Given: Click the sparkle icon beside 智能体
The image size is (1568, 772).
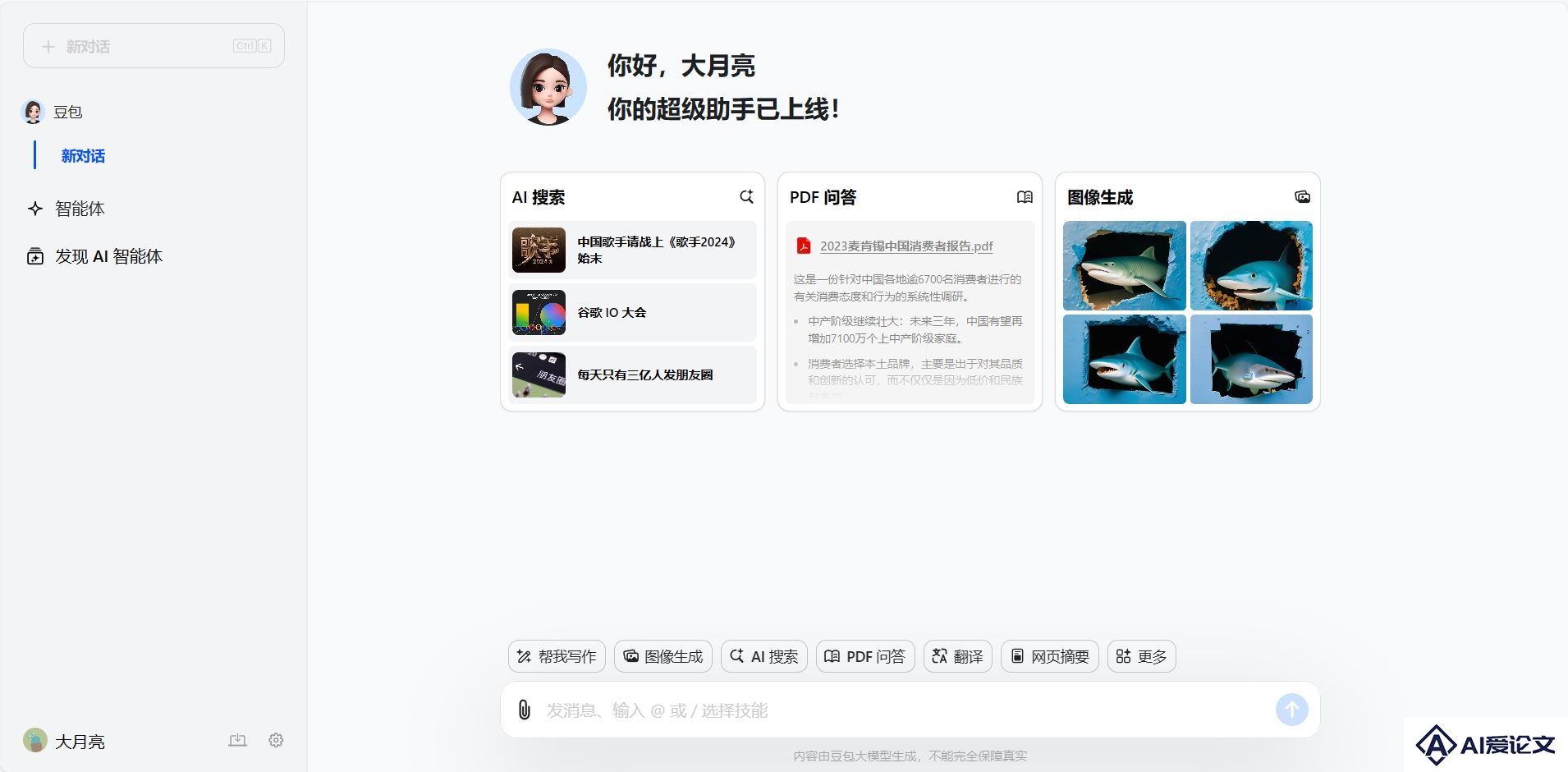Looking at the screenshot, I should (x=35, y=209).
